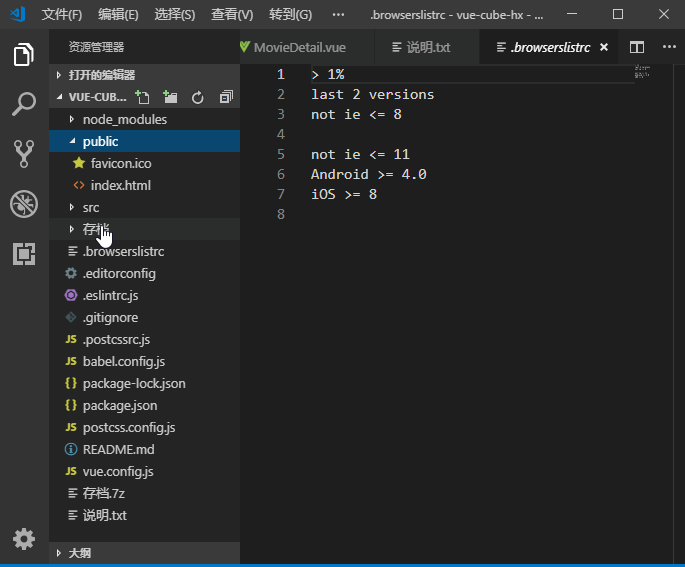Screen dimensions: 685x567
Task: Click line number 5 in the gutter
Action: pos(280,154)
